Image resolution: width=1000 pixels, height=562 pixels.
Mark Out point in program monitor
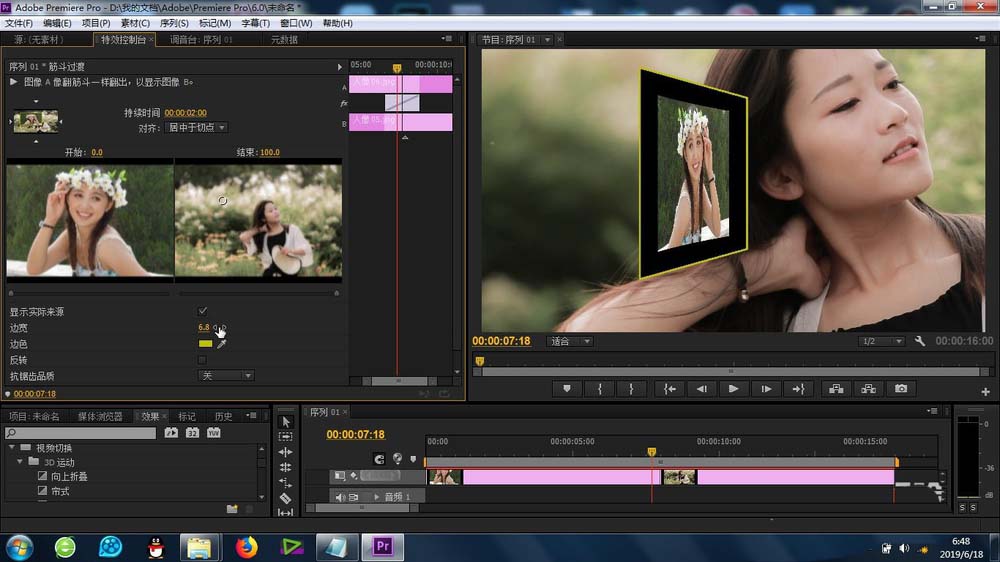click(631, 388)
